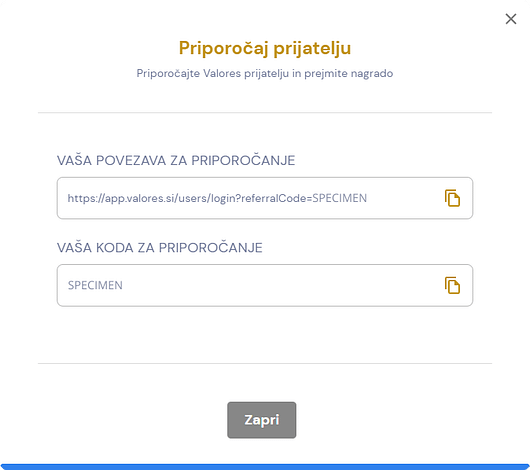Copy the SPECIMEN referral code via its icon
This screenshot has width=530, height=470.
(x=452, y=285)
